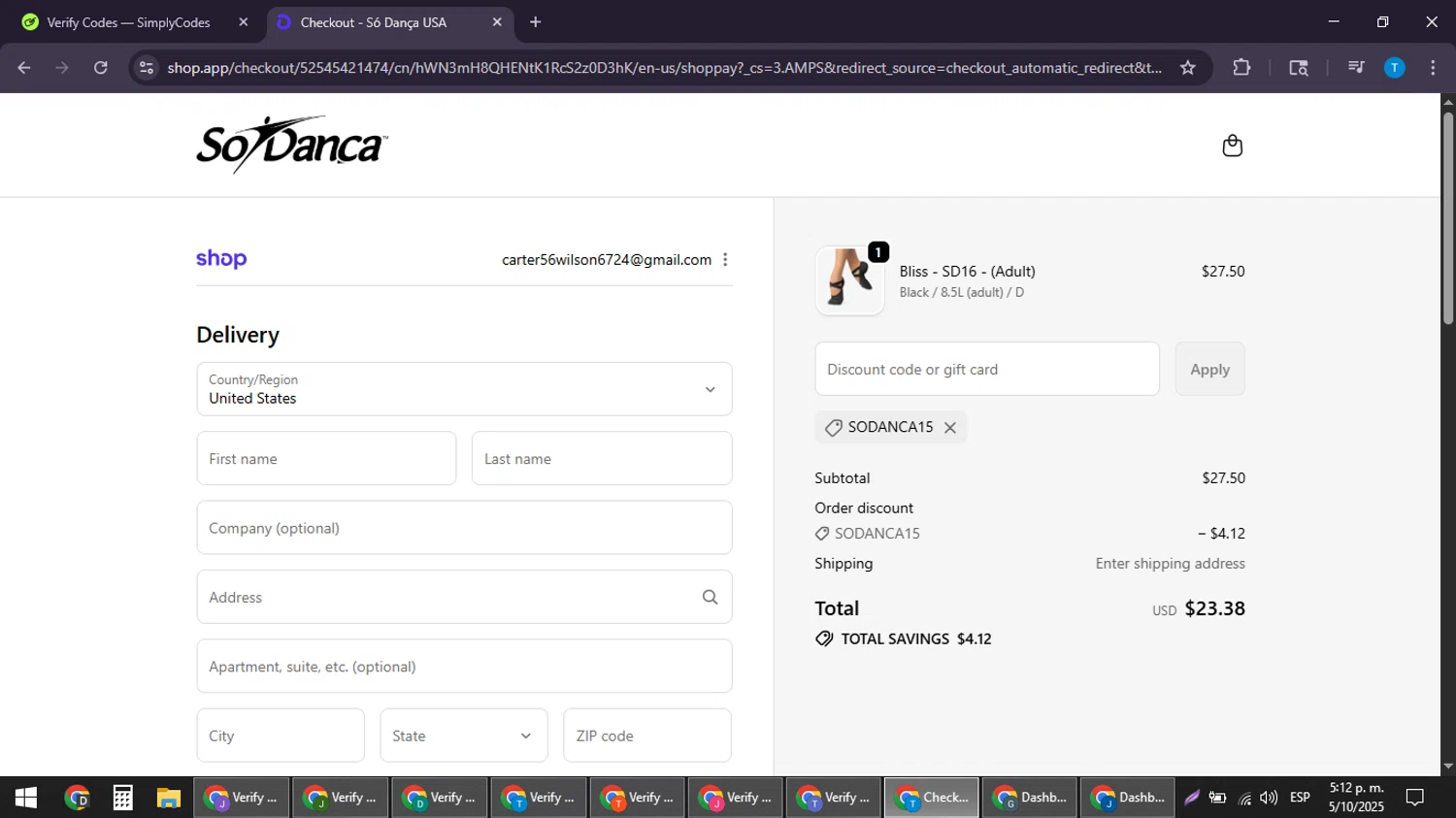1456x818 pixels.
Task: Click the Last name field
Action: (x=602, y=459)
